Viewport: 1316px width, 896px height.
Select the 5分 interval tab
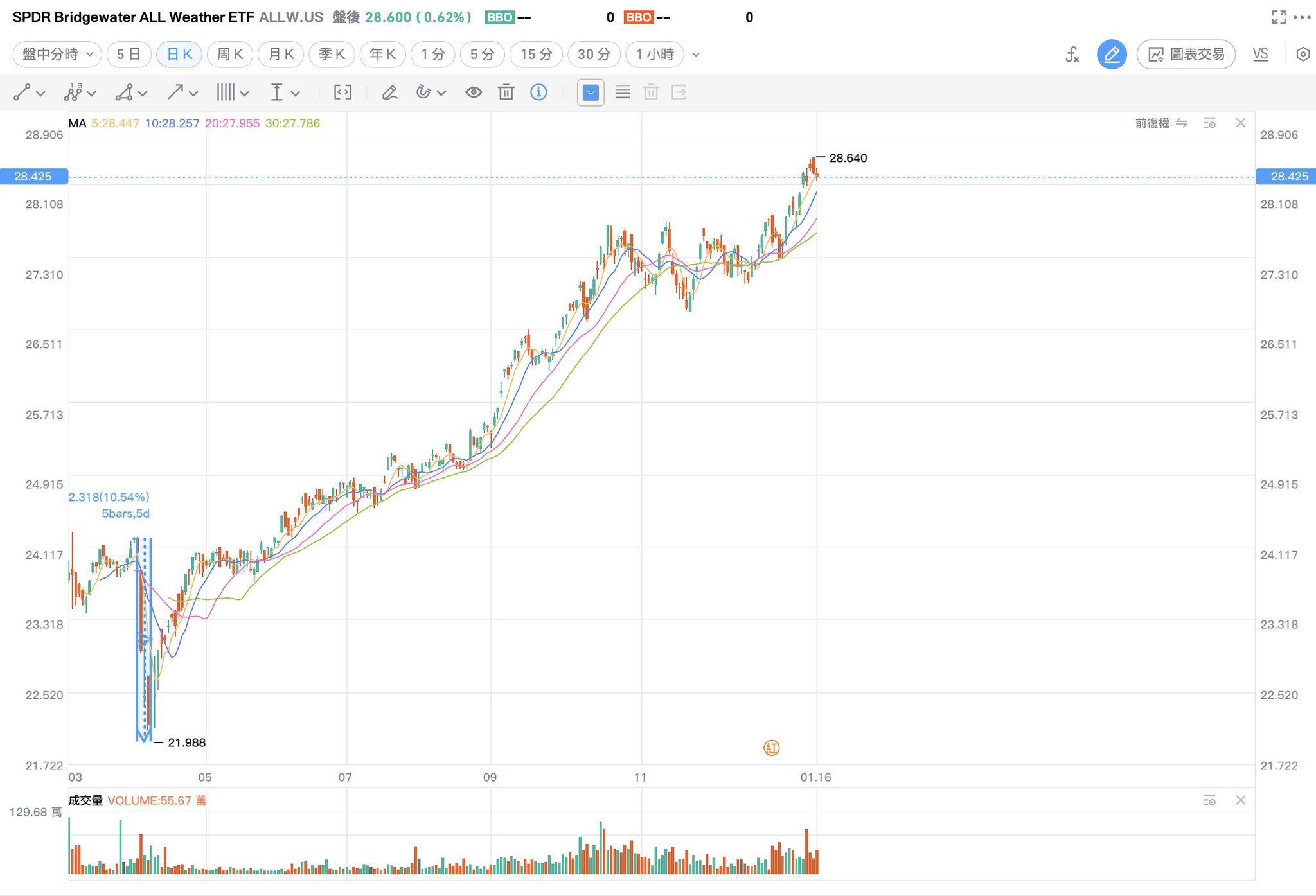tap(482, 55)
